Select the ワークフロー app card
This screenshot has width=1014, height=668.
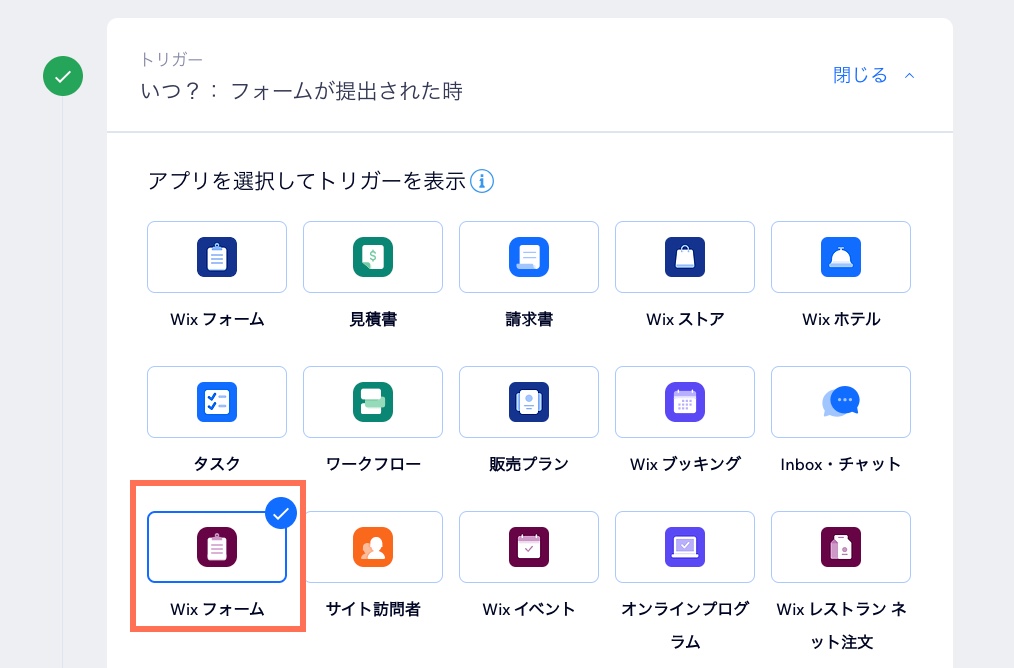coord(373,402)
